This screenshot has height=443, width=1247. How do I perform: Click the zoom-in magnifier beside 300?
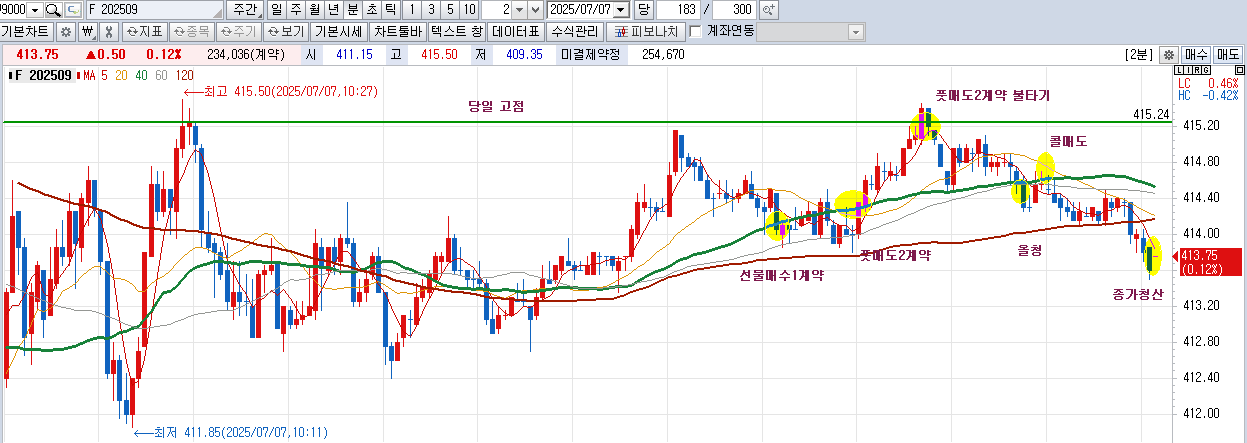click(x=769, y=9)
